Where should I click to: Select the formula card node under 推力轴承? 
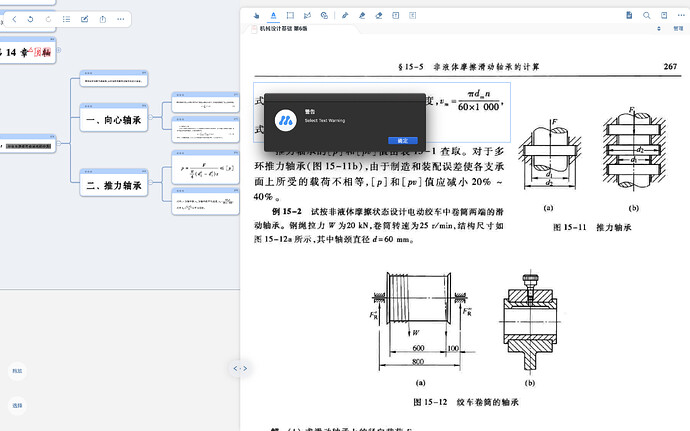click(206, 167)
